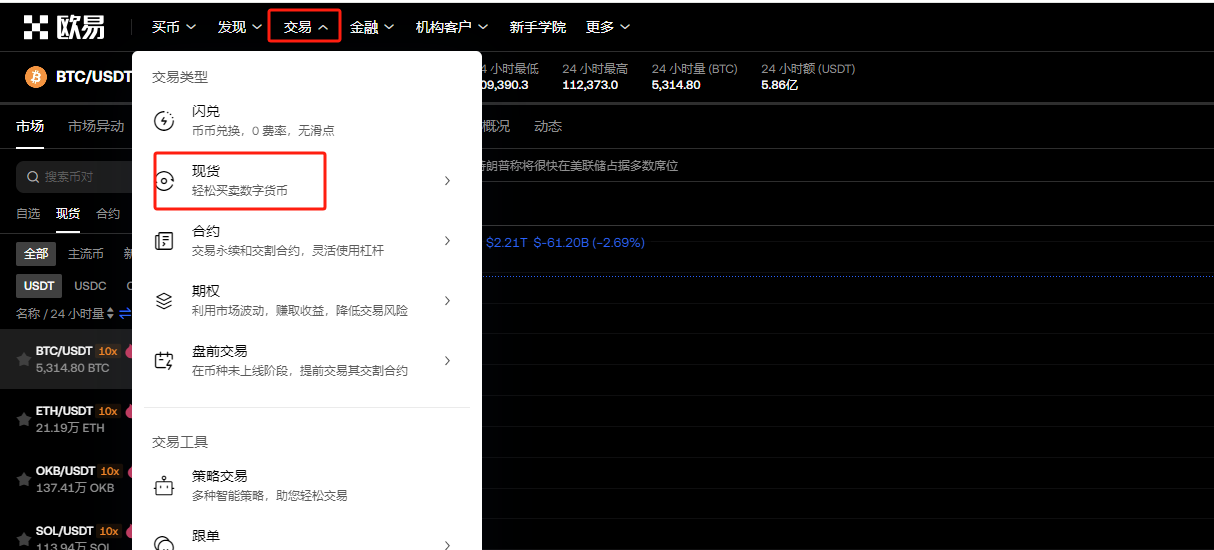This screenshot has height=550, width=1214.
Task: Click the 跟单 icon
Action: click(x=164, y=544)
